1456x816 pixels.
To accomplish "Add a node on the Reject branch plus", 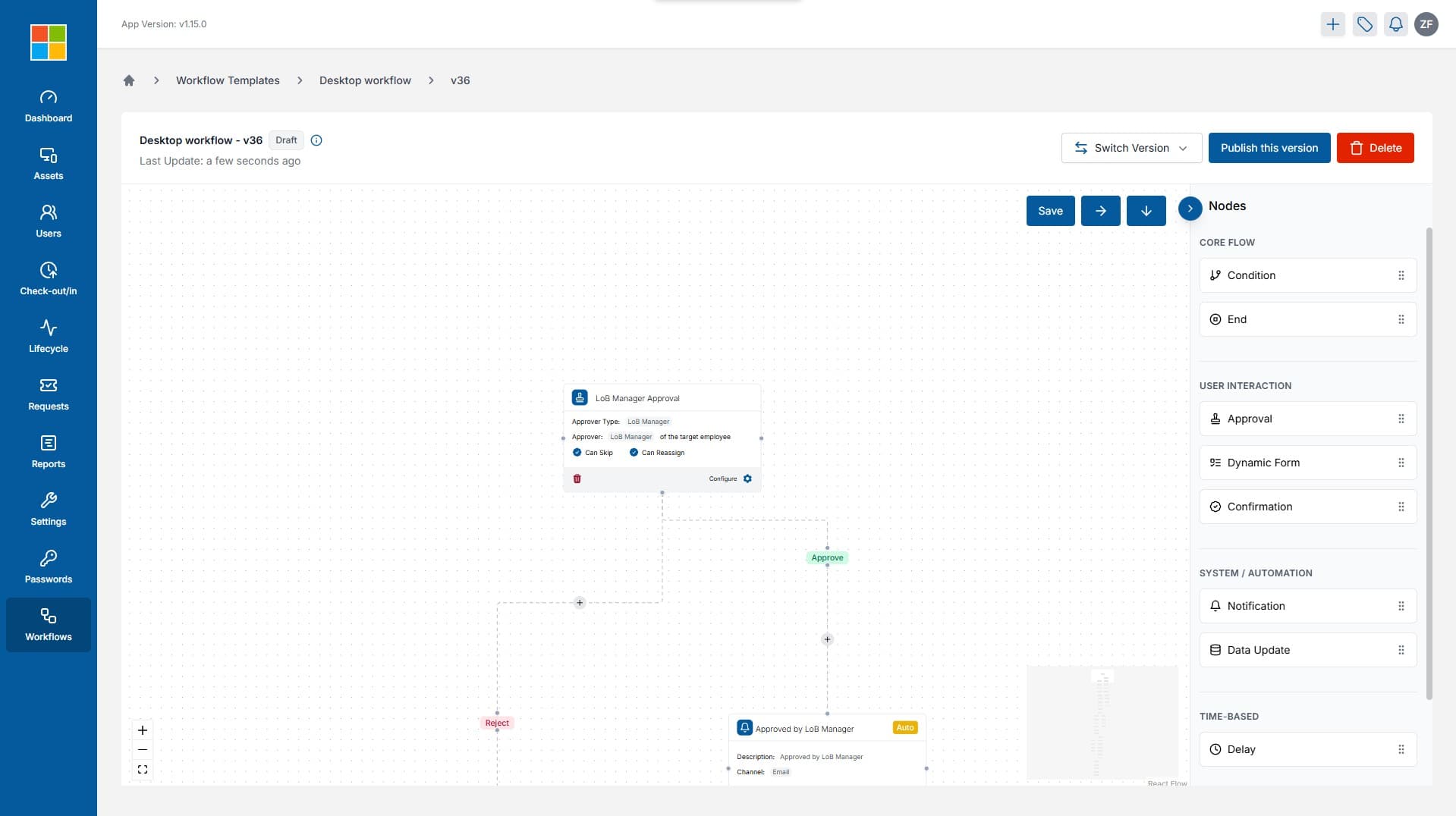I will click(580, 603).
